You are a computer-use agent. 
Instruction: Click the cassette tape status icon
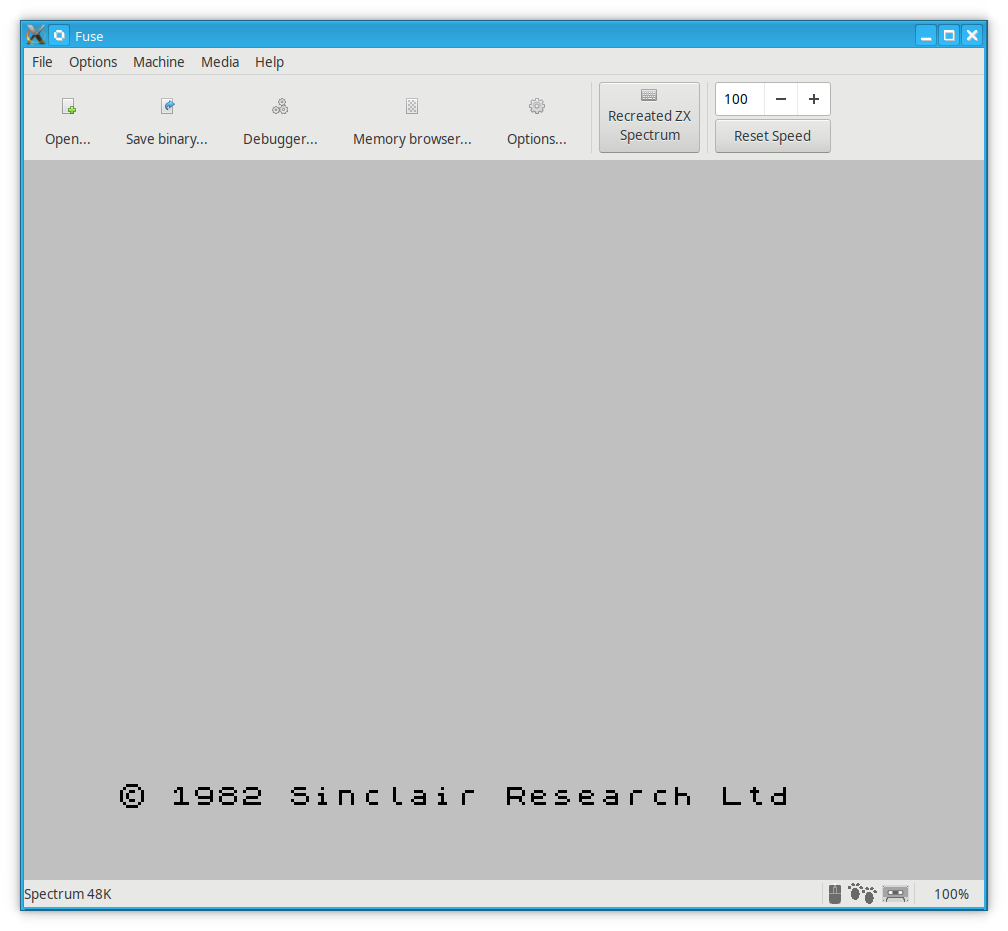[896, 894]
